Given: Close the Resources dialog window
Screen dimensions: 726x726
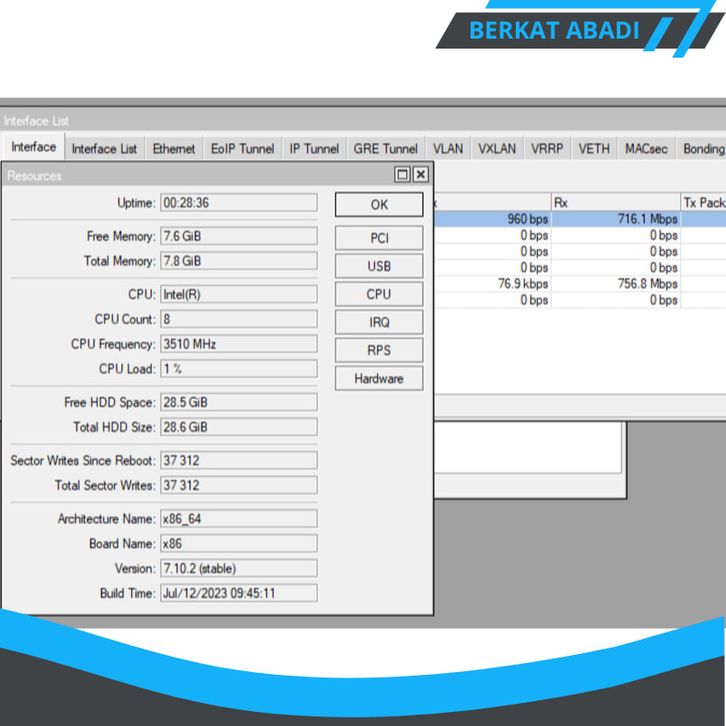Looking at the screenshot, I should [x=421, y=175].
